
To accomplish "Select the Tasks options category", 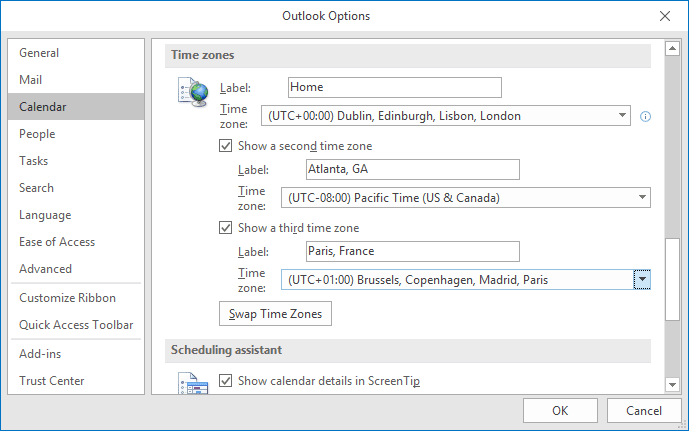I will click(x=76, y=161).
